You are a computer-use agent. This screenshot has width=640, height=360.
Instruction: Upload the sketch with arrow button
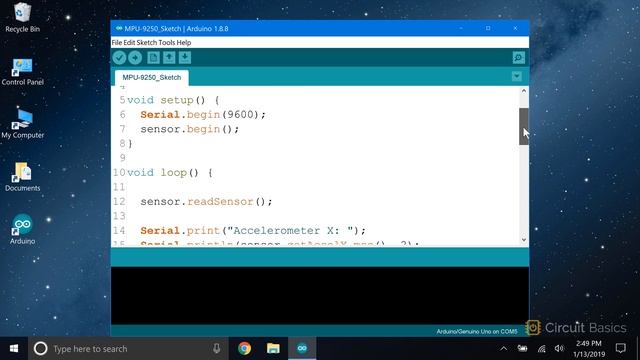(x=135, y=58)
